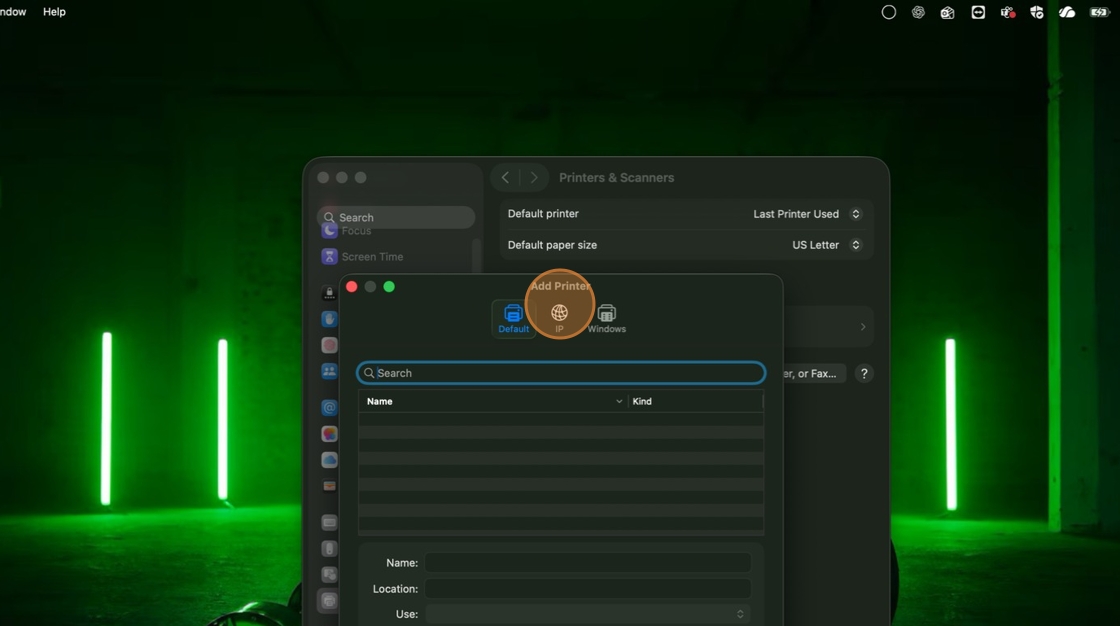Click the Add Printer search field
Image resolution: width=1120 pixels, height=626 pixels.
click(x=561, y=373)
